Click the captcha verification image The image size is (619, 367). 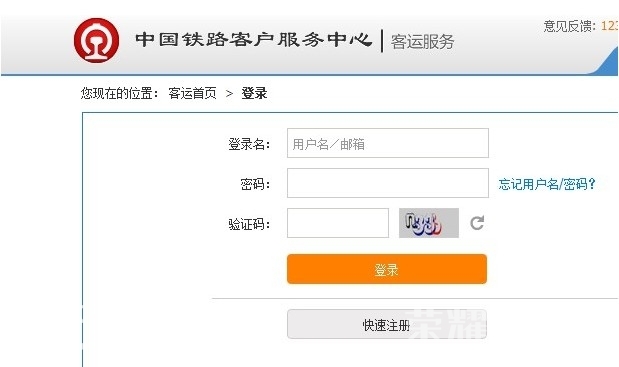point(429,223)
